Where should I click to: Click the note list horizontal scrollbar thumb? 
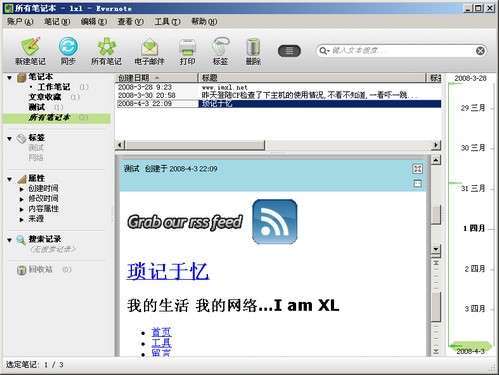195,145
